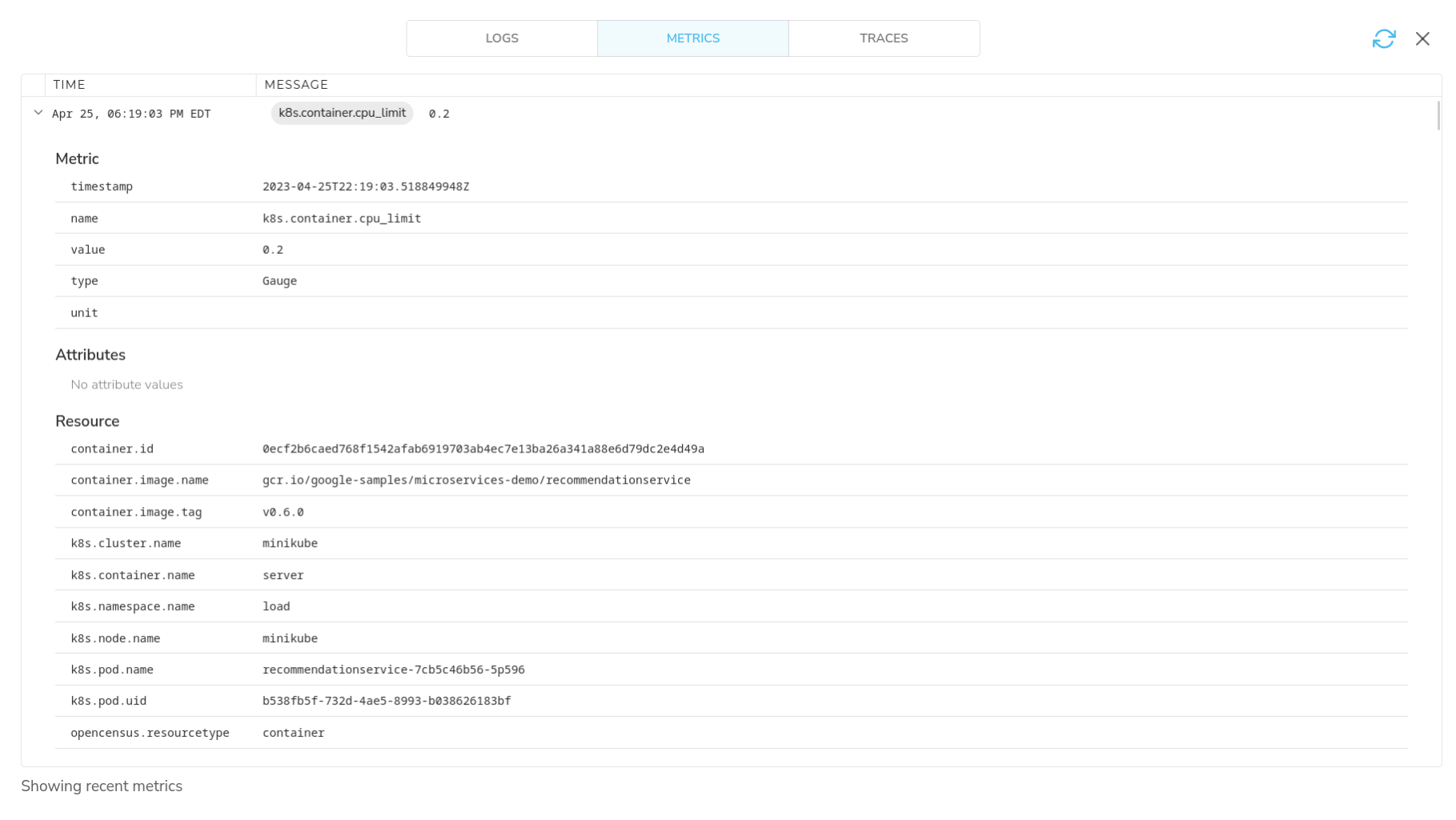This screenshot has height=820, width=1456.
Task: Click the type value Gauge
Action: [279, 281]
